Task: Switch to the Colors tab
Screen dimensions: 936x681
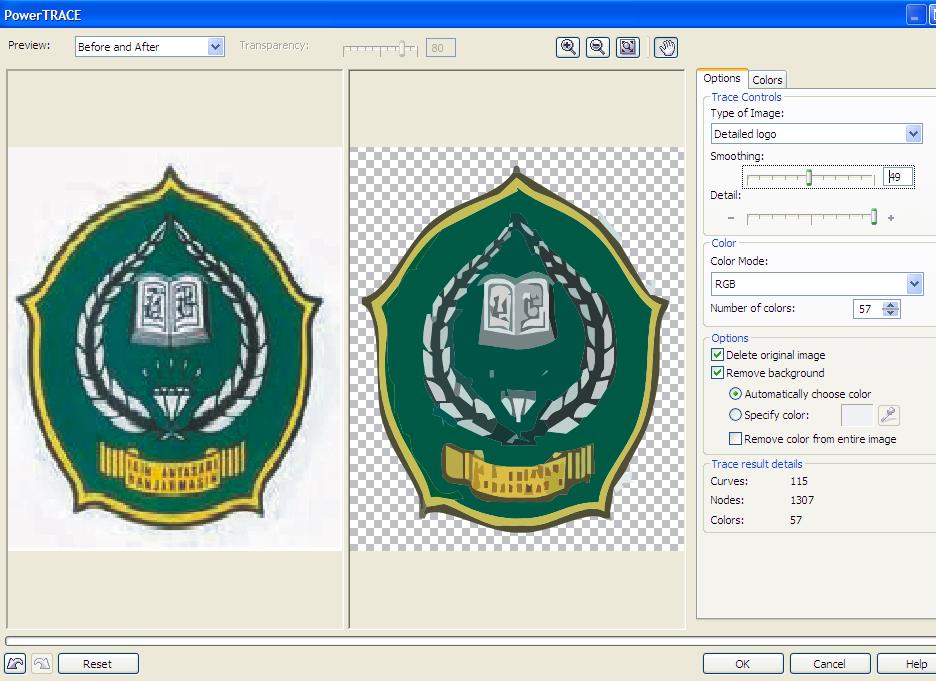Action: click(x=767, y=79)
